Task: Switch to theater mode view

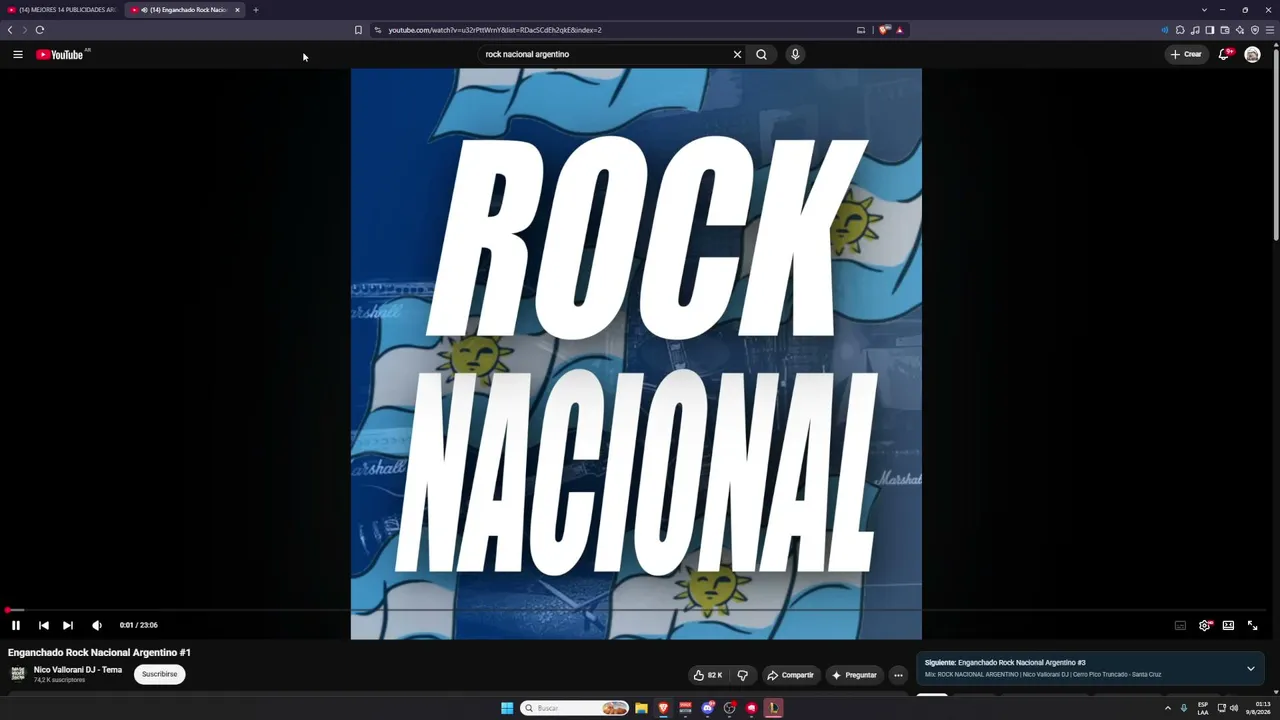Action: pos(1228,625)
